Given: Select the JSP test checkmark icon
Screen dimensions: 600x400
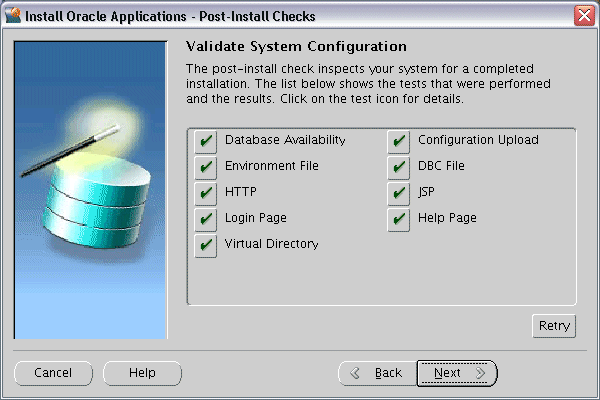Looking at the screenshot, I should click(x=398, y=193).
